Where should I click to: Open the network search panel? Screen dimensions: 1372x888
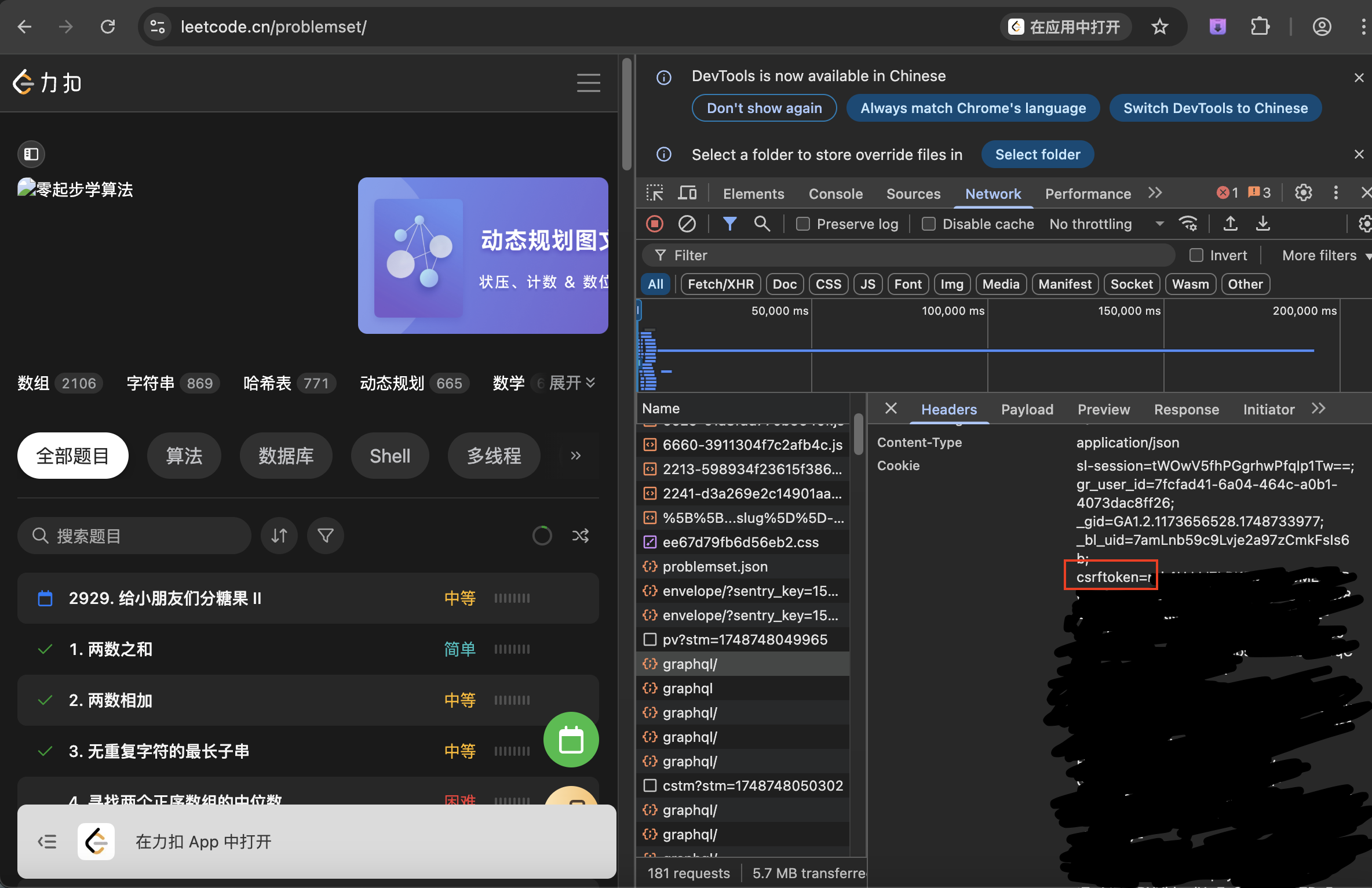click(762, 224)
